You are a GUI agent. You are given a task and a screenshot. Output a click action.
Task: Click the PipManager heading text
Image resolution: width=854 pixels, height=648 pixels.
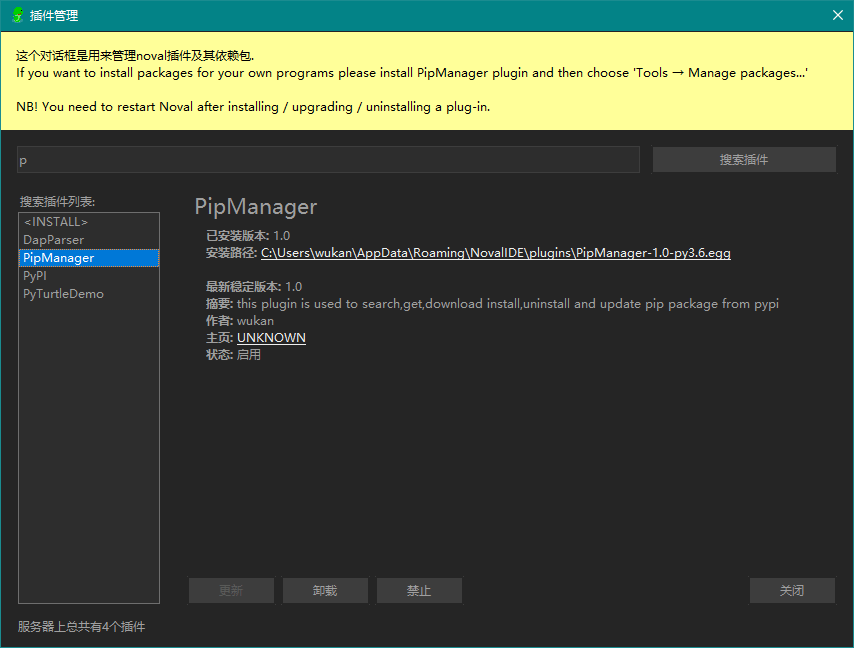pyautogui.click(x=256, y=206)
